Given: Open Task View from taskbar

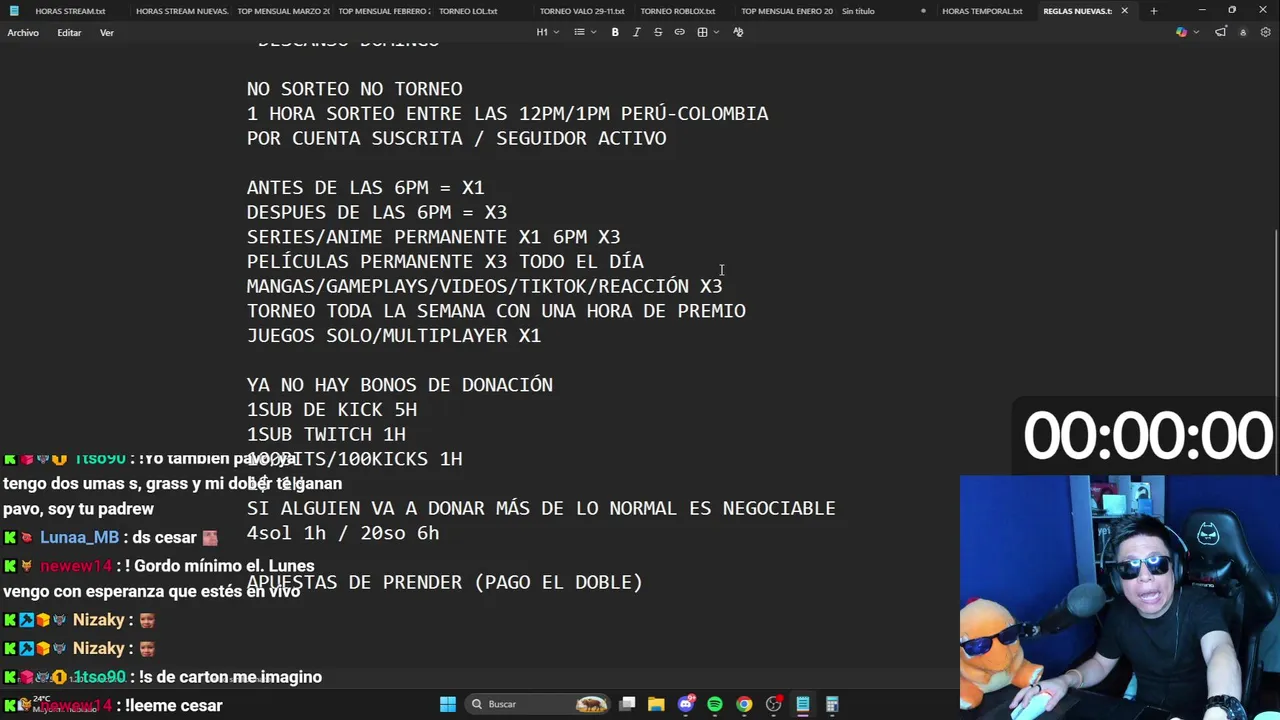Looking at the screenshot, I should 627,704.
